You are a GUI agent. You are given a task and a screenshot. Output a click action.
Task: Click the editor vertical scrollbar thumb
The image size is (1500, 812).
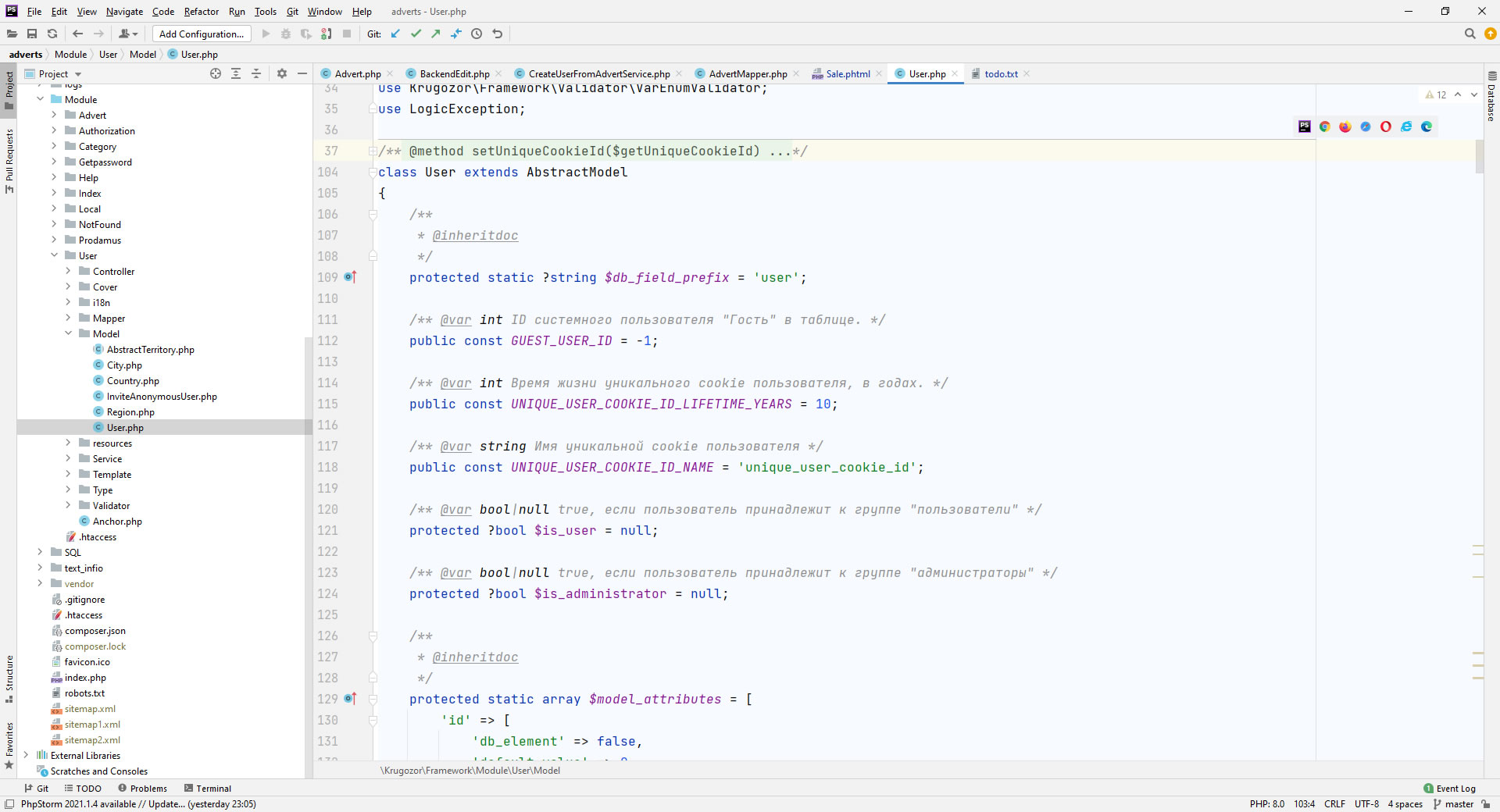click(x=1480, y=156)
